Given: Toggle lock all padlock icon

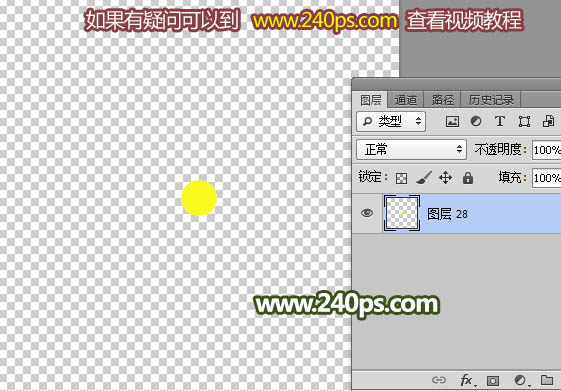Looking at the screenshot, I should pyautogui.click(x=468, y=177).
